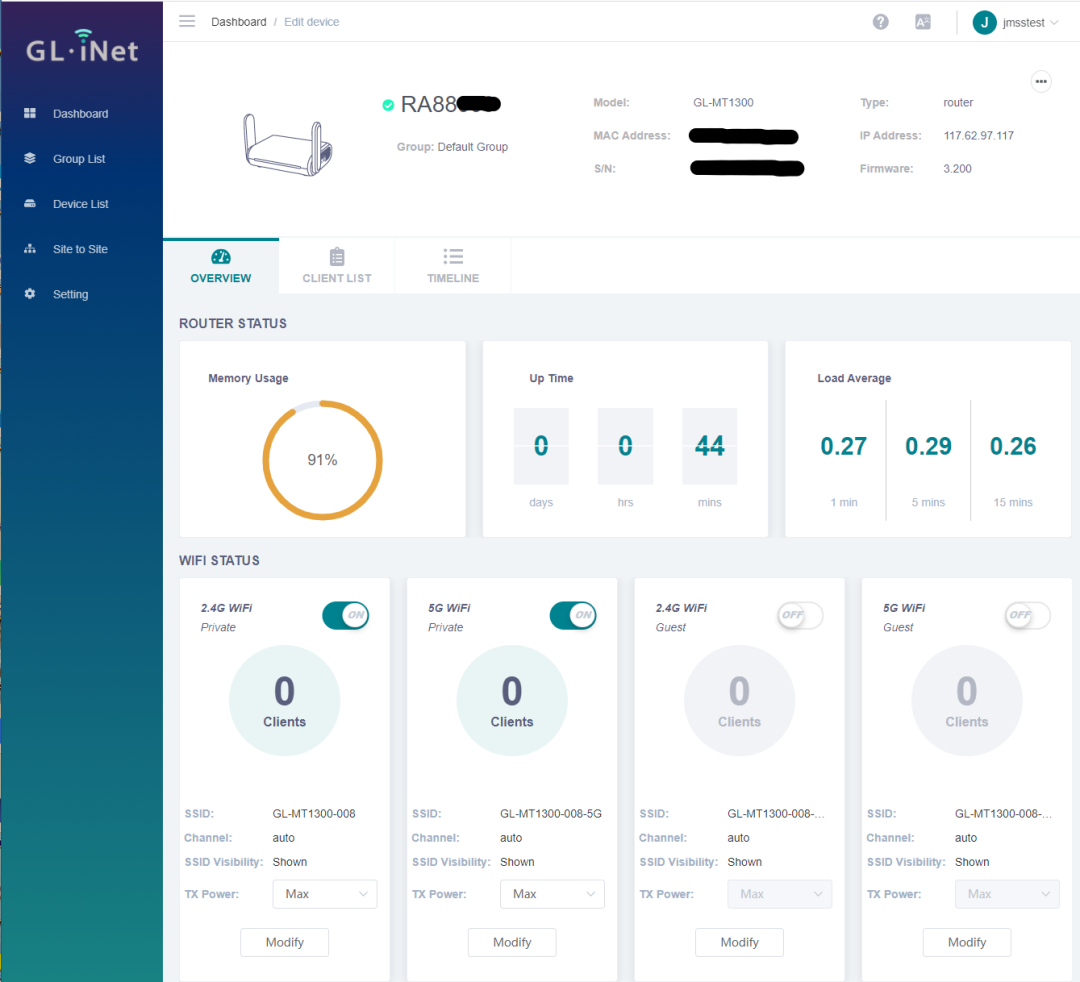The image size is (1080, 982).
Task: Click the Timeline list icon
Action: [x=453, y=257]
